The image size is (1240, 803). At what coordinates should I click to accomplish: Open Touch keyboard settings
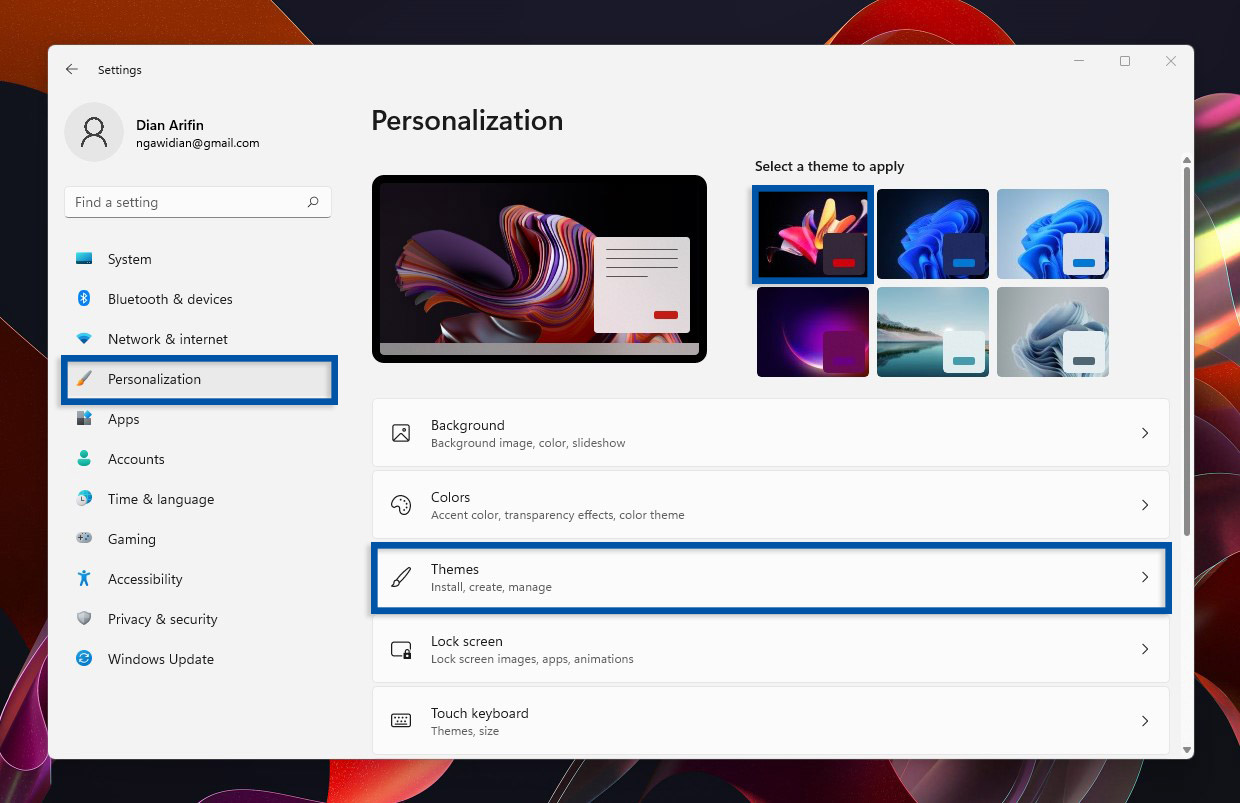point(1145,721)
